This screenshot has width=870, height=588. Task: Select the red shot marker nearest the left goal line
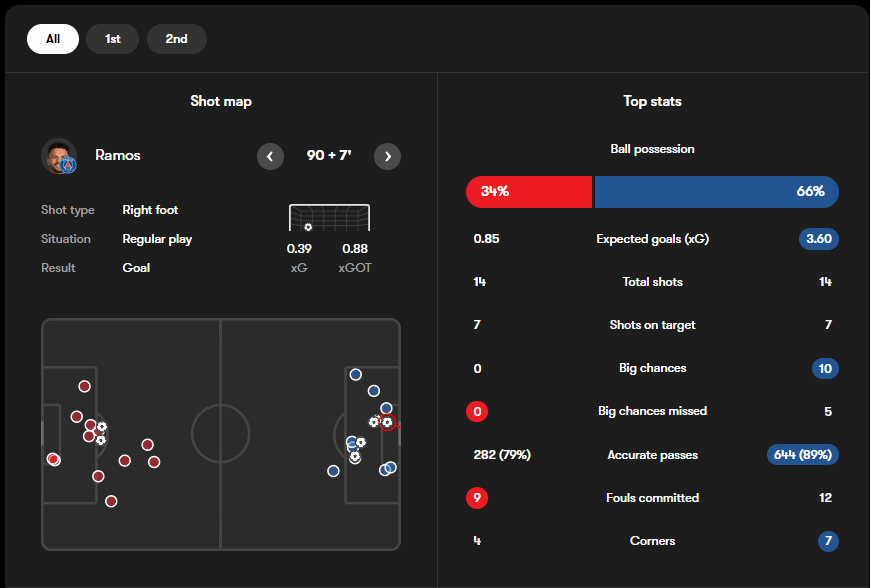53,459
